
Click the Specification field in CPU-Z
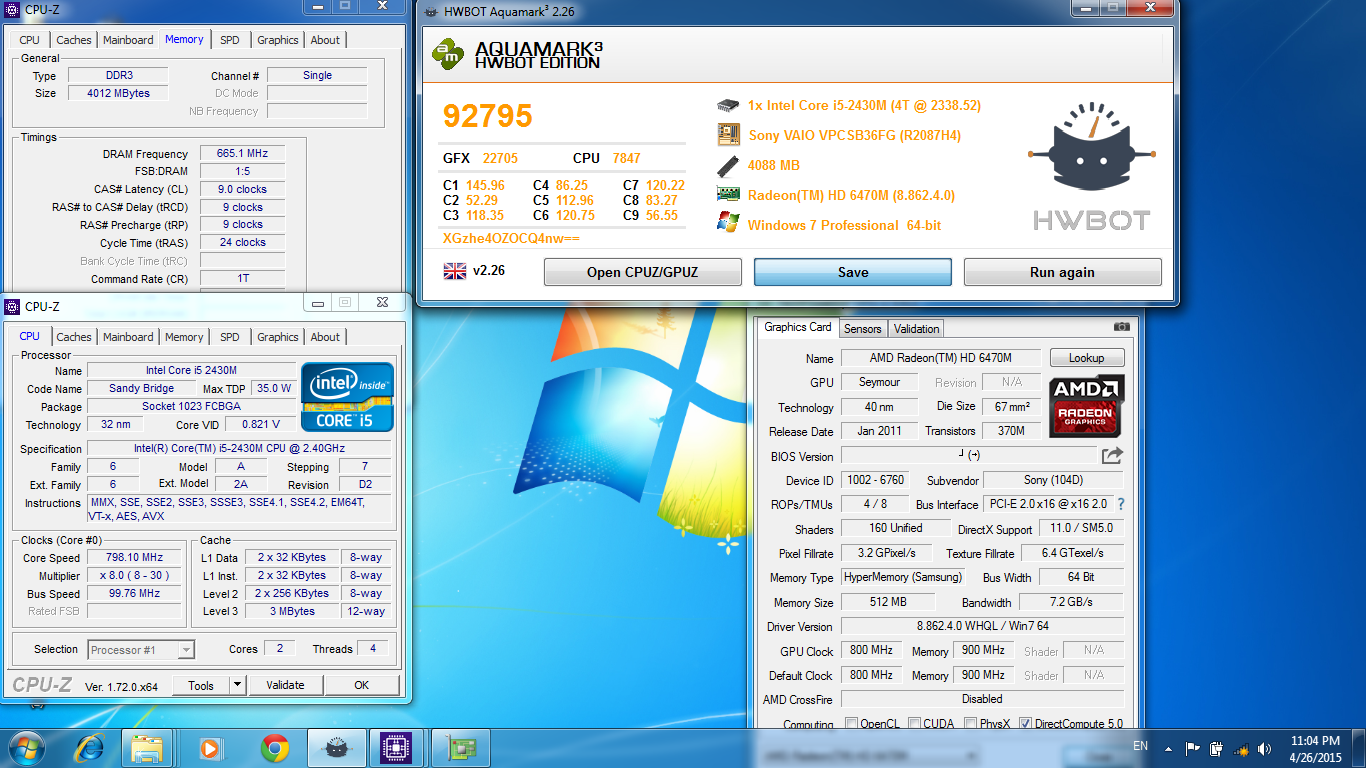pyautogui.click(x=240, y=449)
